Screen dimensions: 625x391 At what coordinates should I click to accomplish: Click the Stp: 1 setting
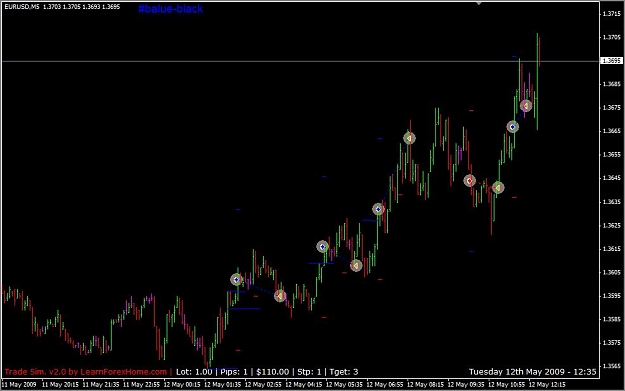(309, 372)
